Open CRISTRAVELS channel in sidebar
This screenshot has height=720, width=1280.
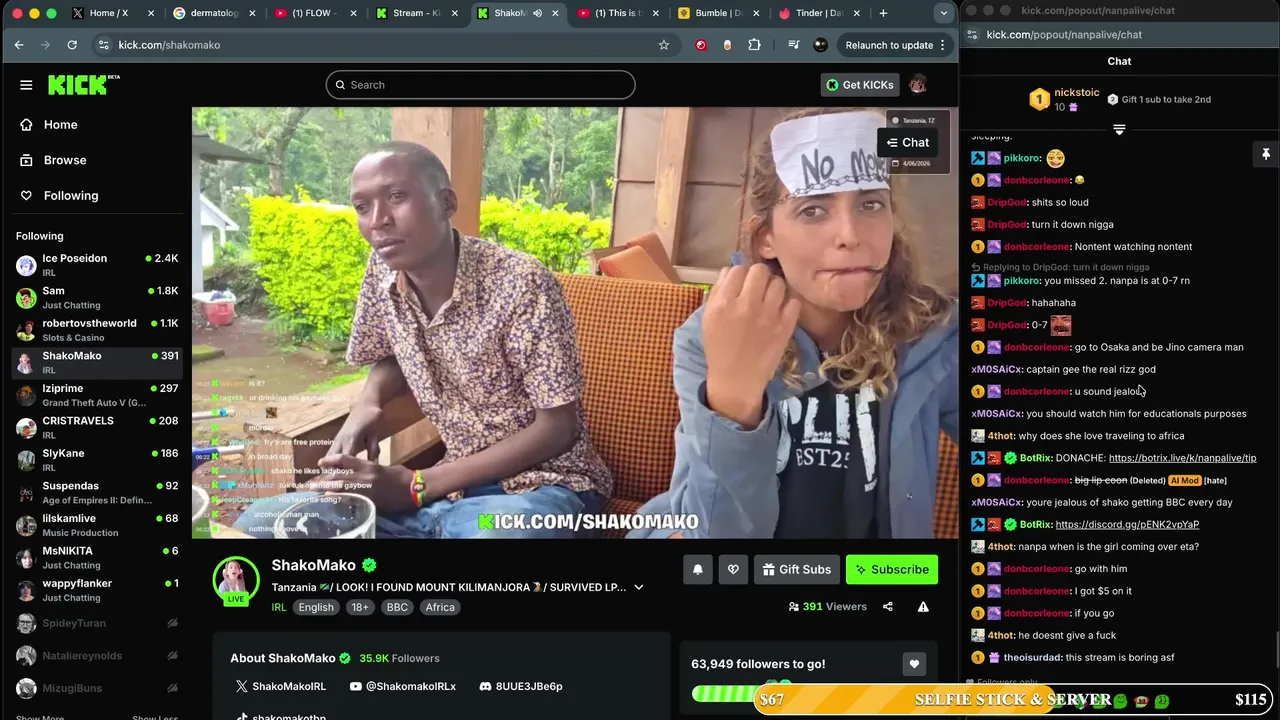96,427
